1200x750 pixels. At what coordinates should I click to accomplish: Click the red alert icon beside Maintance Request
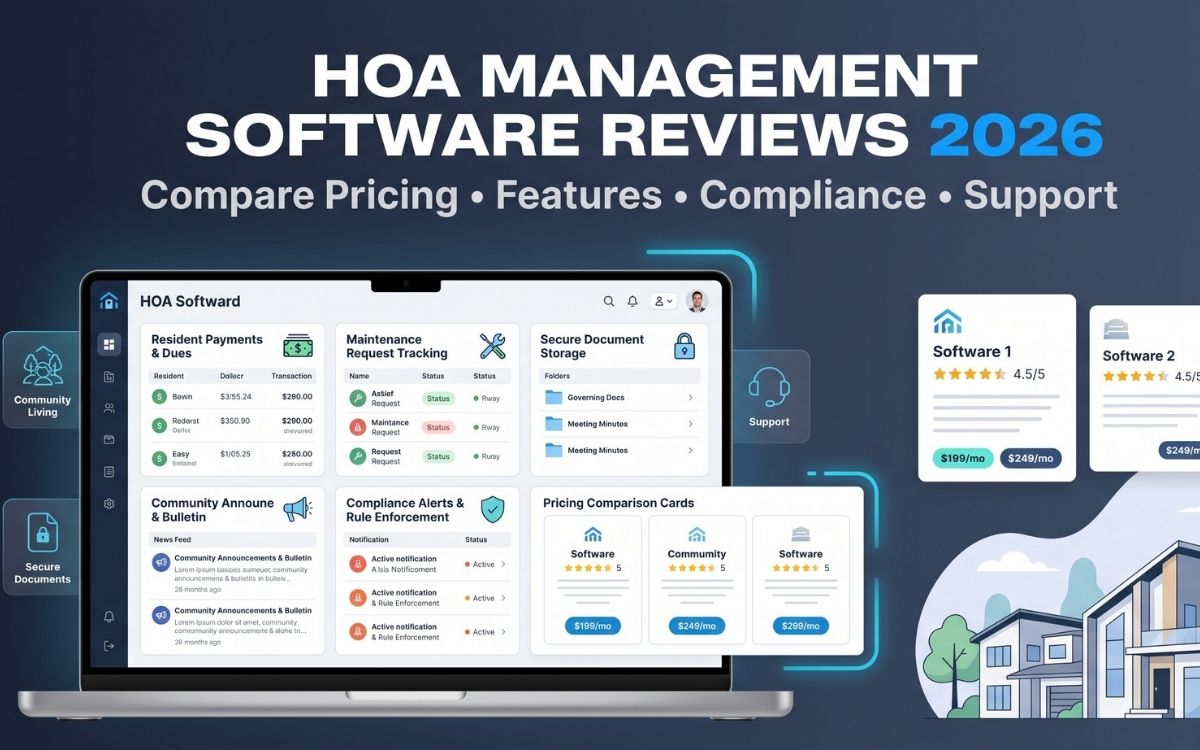357,427
